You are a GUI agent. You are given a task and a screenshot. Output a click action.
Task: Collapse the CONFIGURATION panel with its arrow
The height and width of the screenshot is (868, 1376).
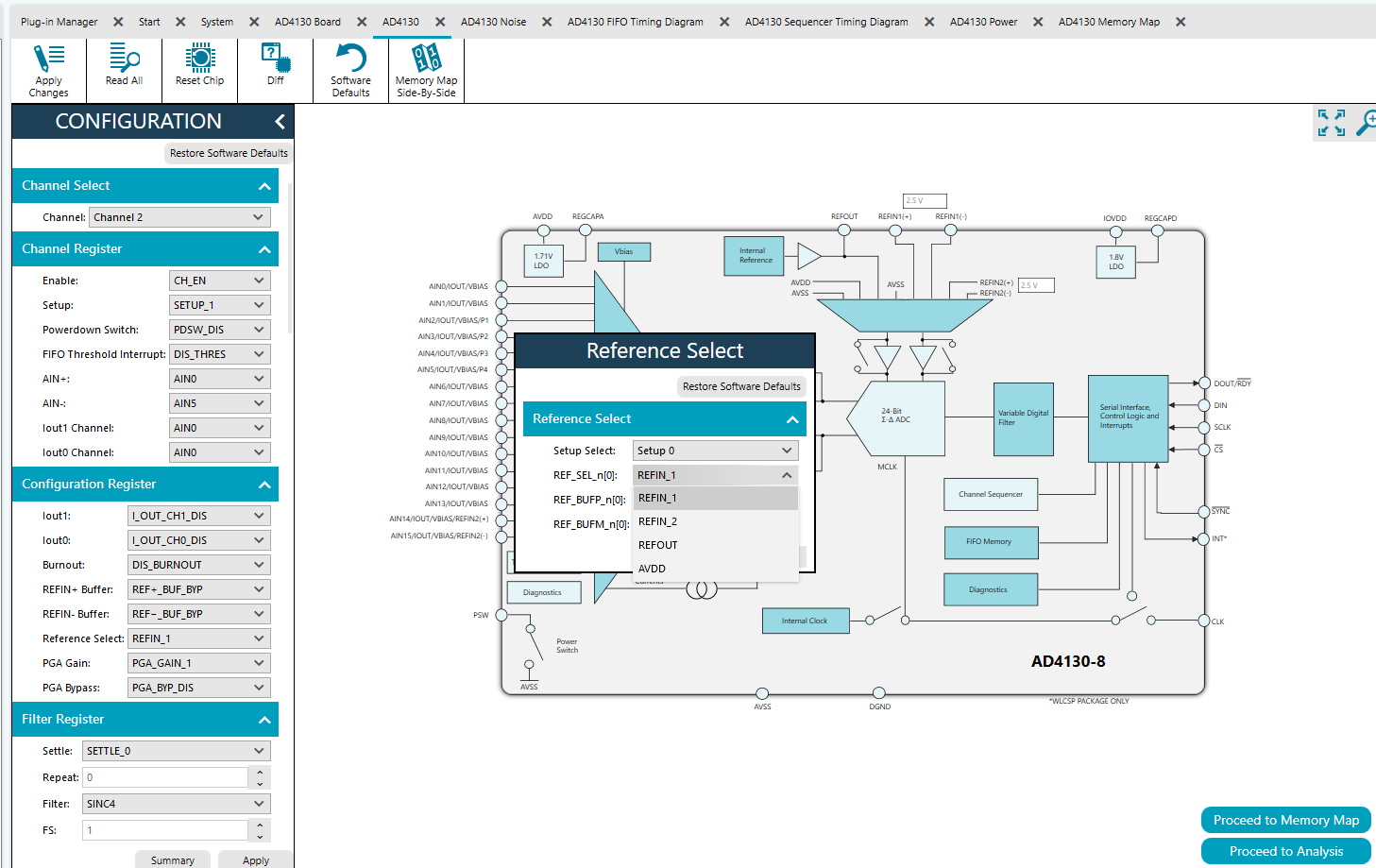280,122
